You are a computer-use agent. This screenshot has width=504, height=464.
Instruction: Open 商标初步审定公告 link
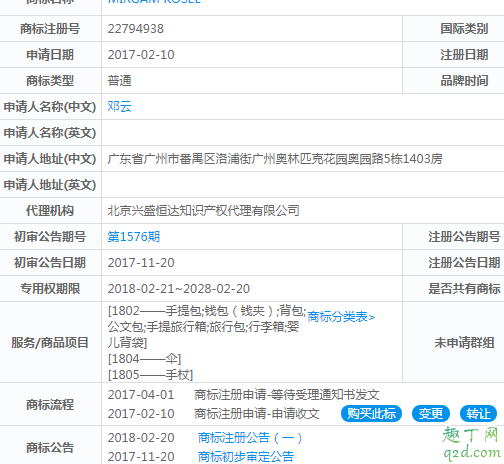tap(246, 457)
